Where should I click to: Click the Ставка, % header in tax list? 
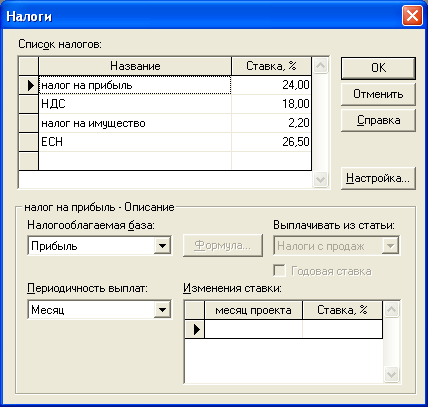271,66
